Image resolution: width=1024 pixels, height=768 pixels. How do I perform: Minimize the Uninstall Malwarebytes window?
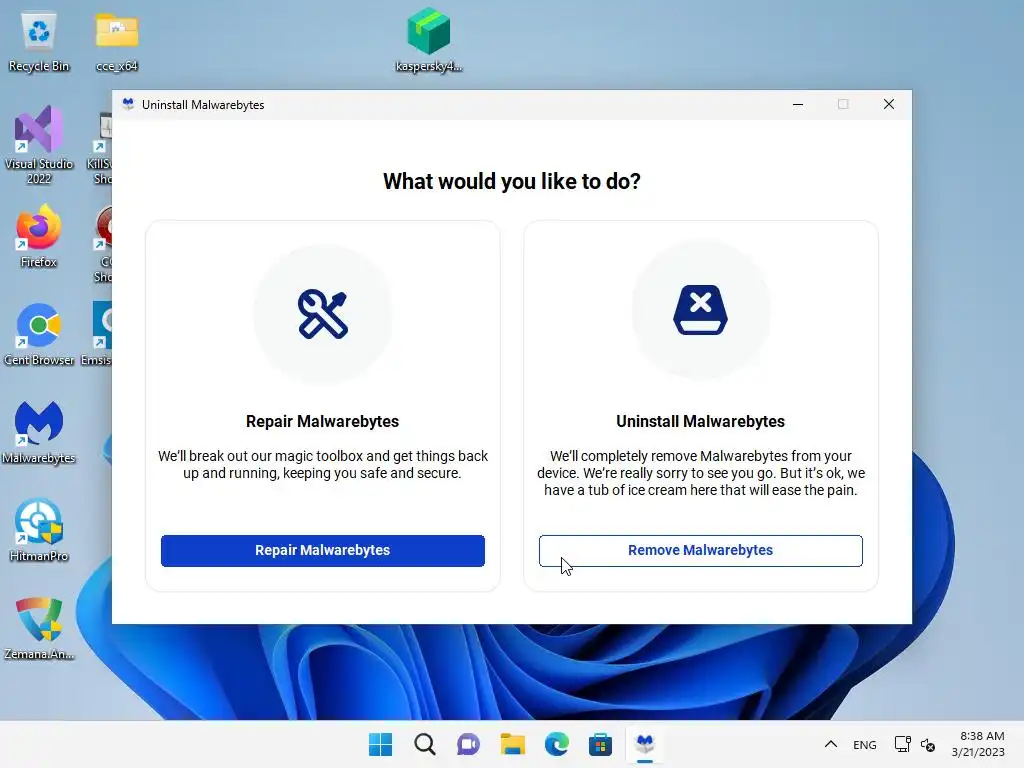[798, 104]
